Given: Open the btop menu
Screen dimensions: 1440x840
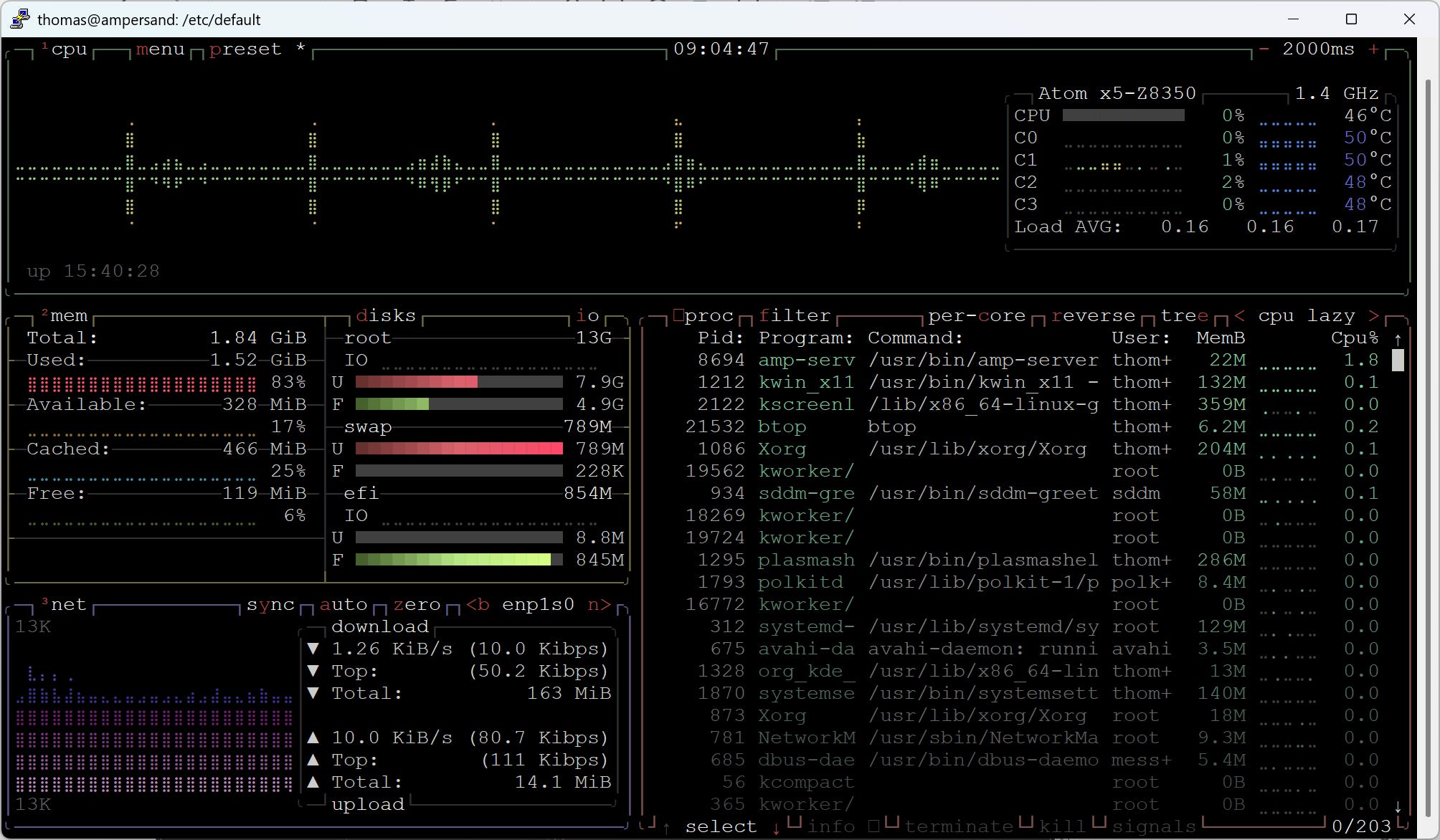Looking at the screenshot, I should coord(160,49).
